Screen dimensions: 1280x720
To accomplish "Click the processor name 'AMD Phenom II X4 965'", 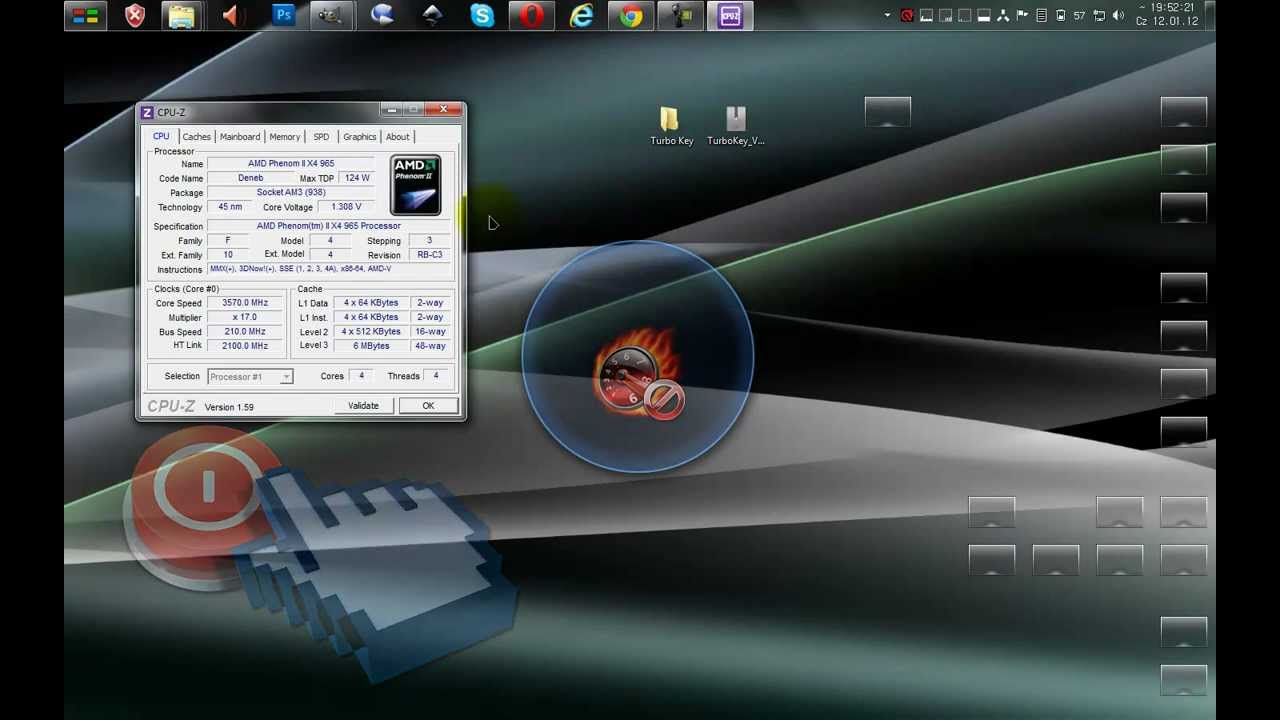I will click(x=291, y=163).
